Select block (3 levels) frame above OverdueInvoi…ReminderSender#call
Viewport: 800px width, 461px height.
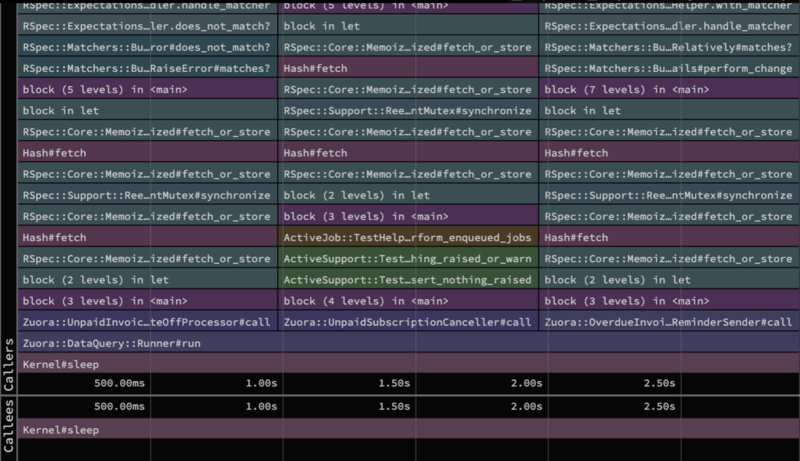click(669, 301)
